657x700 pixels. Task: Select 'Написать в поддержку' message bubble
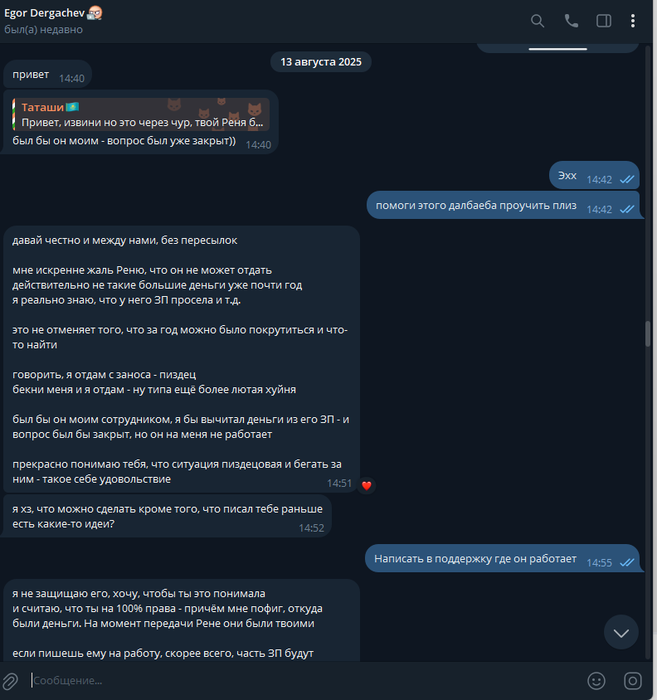tap(503, 558)
